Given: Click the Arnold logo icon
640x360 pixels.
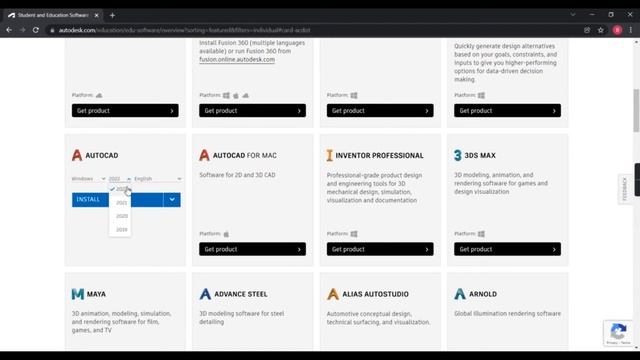Looking at the screenshot, I should tap(460, 294).
